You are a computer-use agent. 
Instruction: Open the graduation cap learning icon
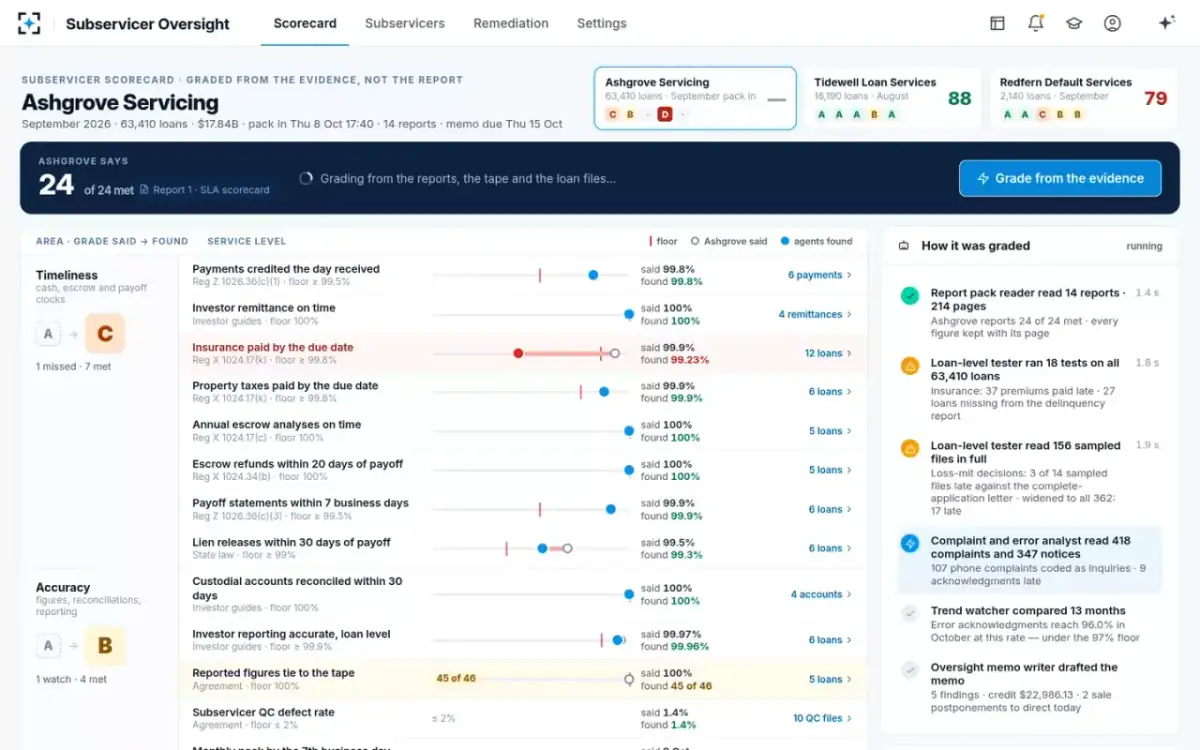[1074, 23]
